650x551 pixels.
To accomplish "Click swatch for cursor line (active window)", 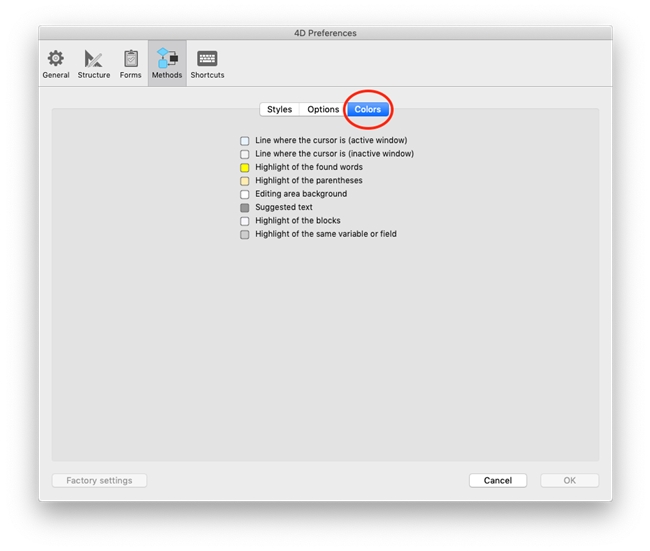I will pos(245,141).
